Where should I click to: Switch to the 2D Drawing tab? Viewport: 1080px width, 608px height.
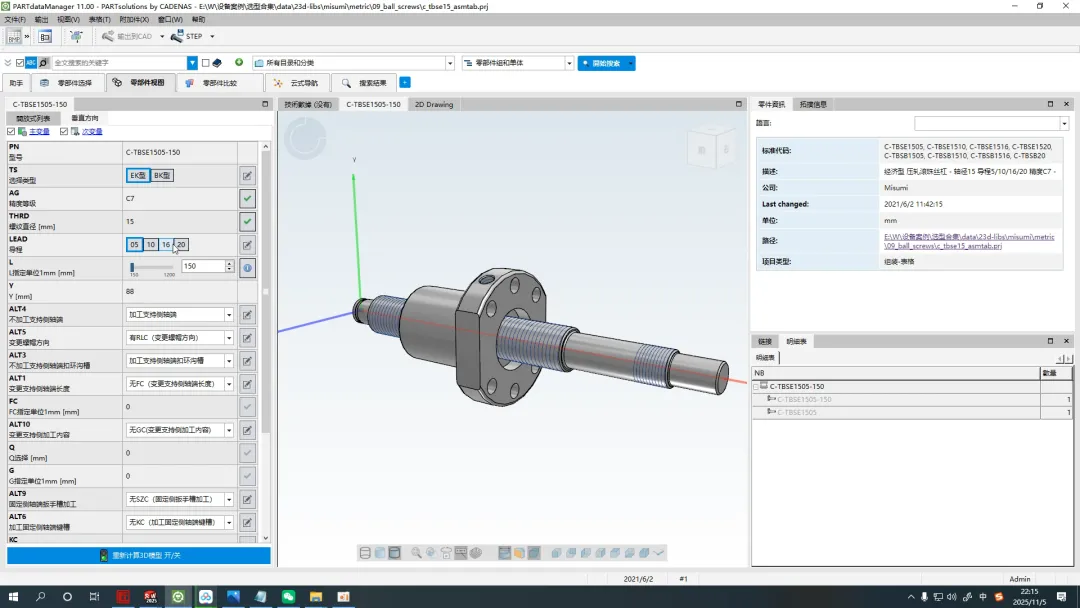tap(433, 104)
